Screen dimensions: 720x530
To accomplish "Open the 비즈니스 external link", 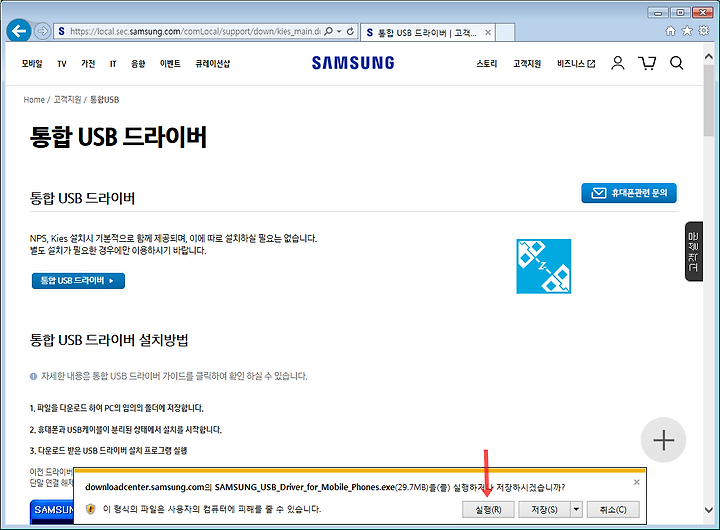I will pos(576,63).
